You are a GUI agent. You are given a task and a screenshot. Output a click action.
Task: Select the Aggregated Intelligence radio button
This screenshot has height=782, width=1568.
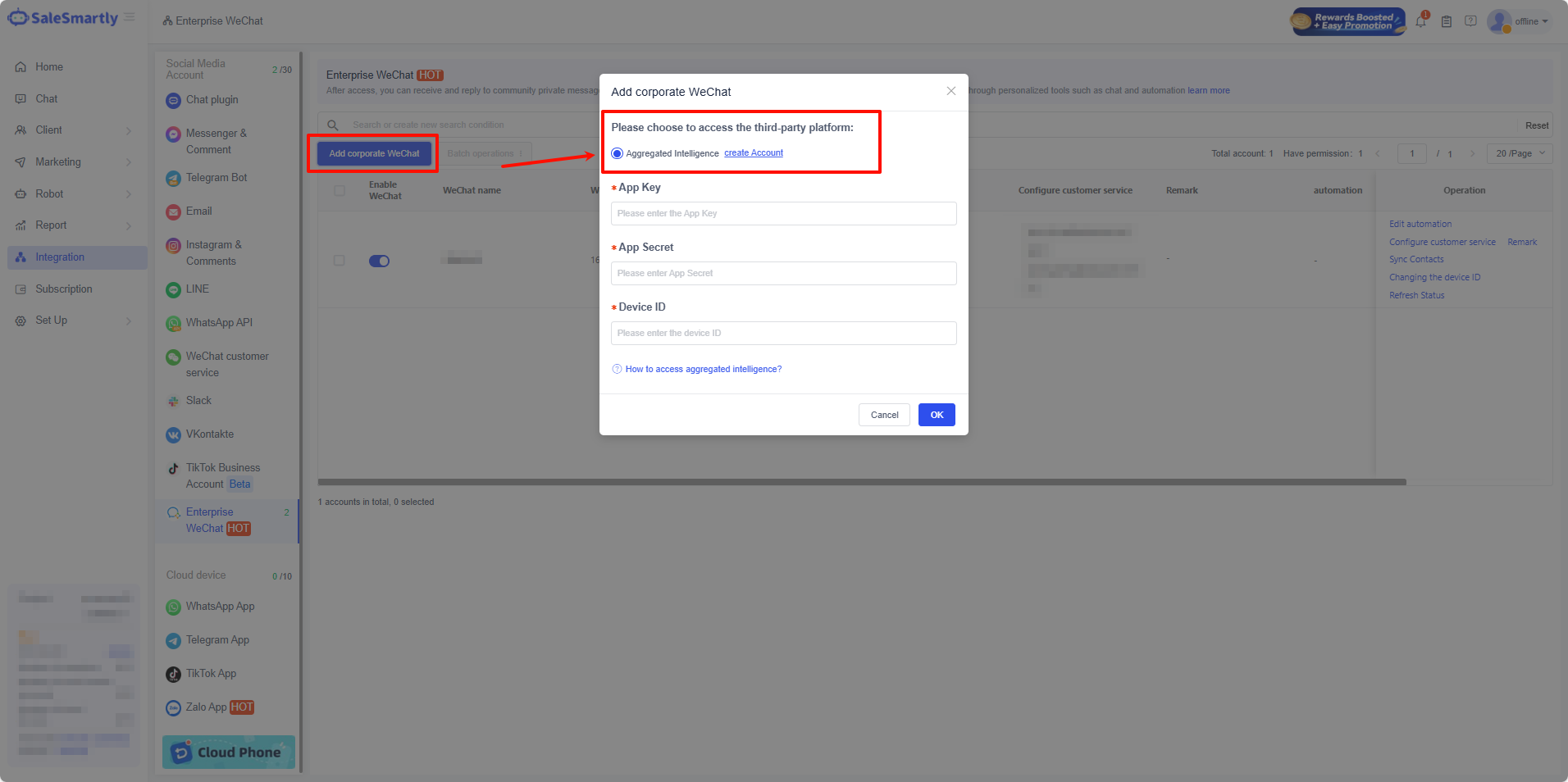tap(617, 153)
